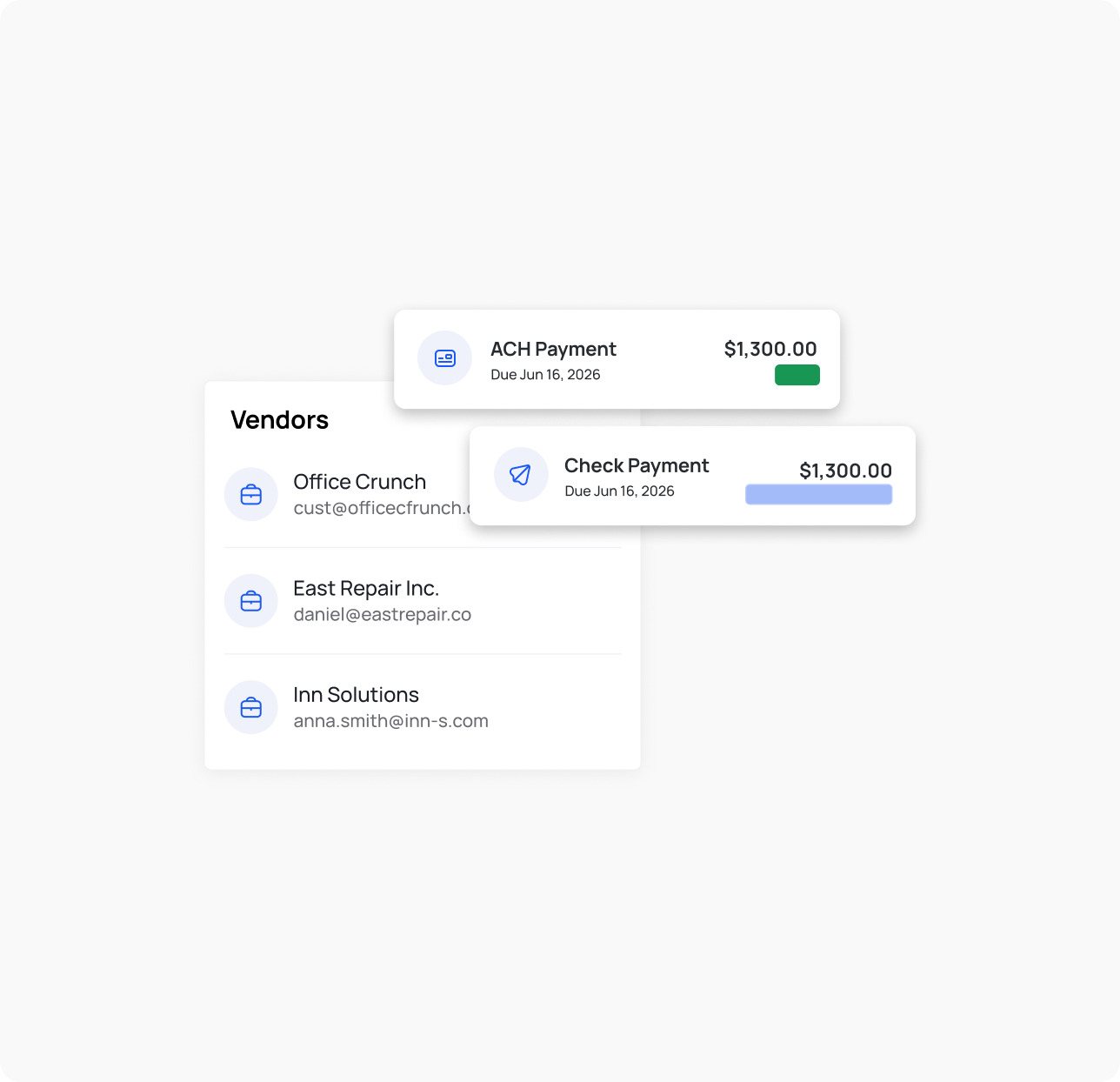Click the Inn Solutions briefcase icon
This screenshot has height=1082, width=1120.
tap(251, 707)
